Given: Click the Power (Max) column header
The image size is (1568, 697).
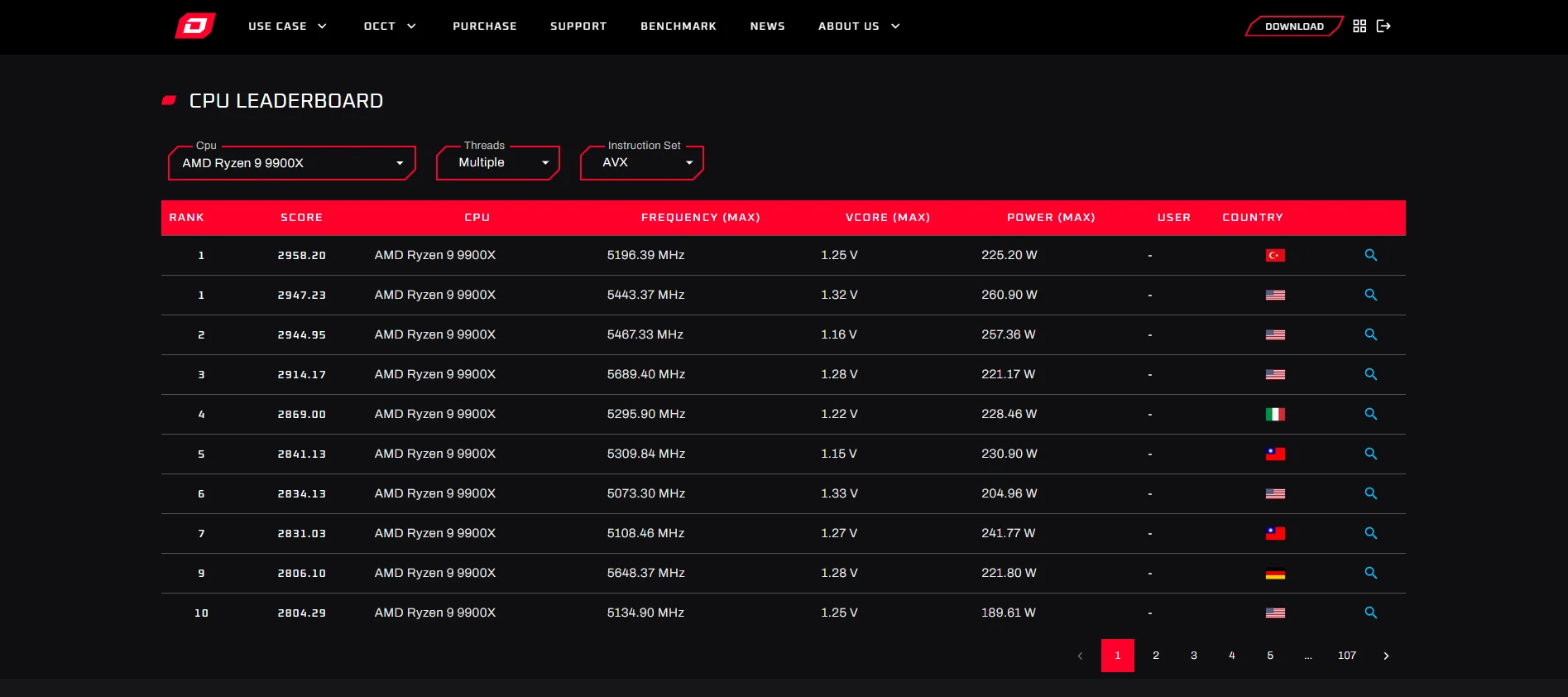Looking at the screenshot, I should (1051, 218).
